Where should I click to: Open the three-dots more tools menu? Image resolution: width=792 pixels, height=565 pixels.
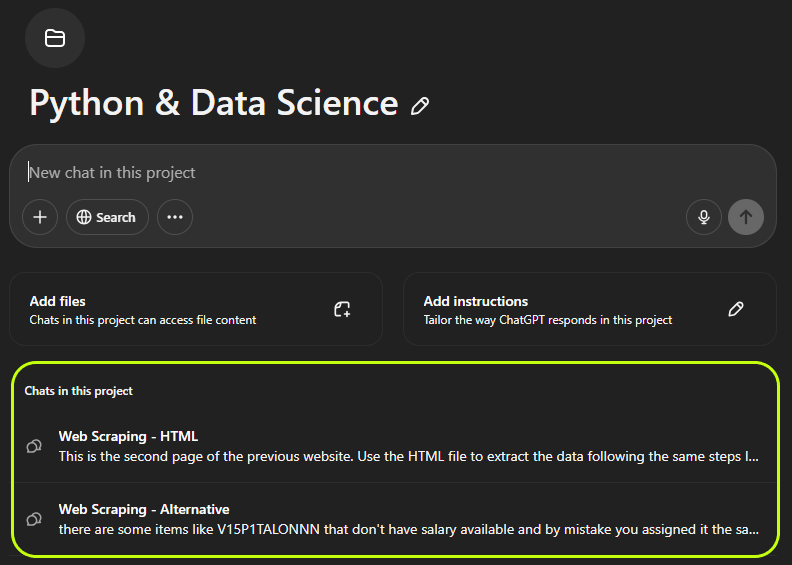pos(175,217)
